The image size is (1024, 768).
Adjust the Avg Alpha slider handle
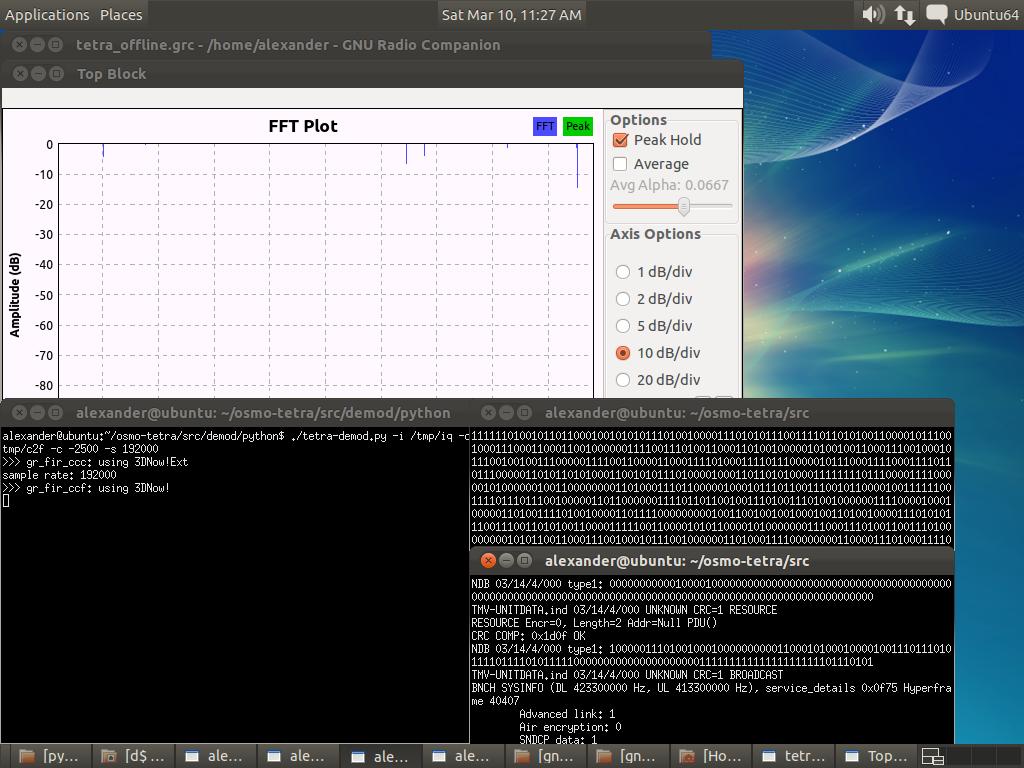click(684, 206)
